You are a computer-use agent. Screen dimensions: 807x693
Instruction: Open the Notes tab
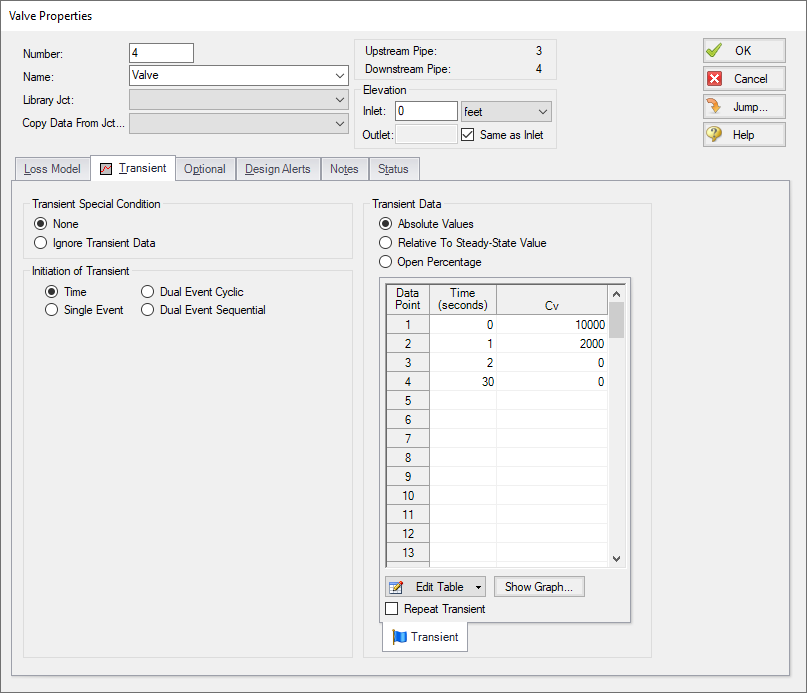[344, 168]
